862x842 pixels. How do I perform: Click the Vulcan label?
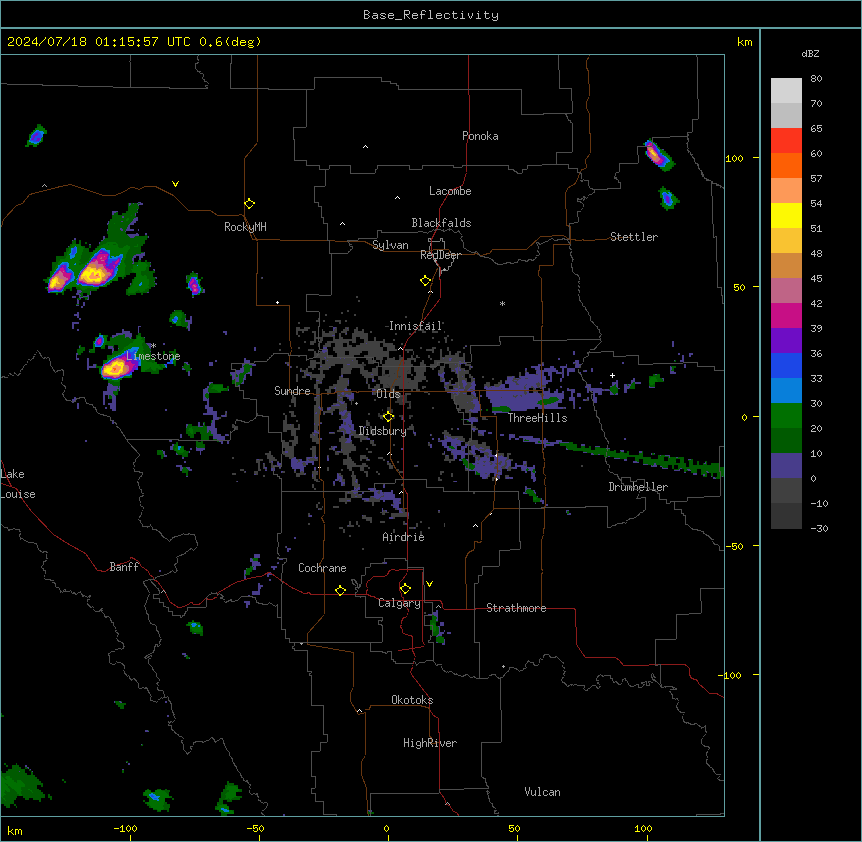point(543,792)
